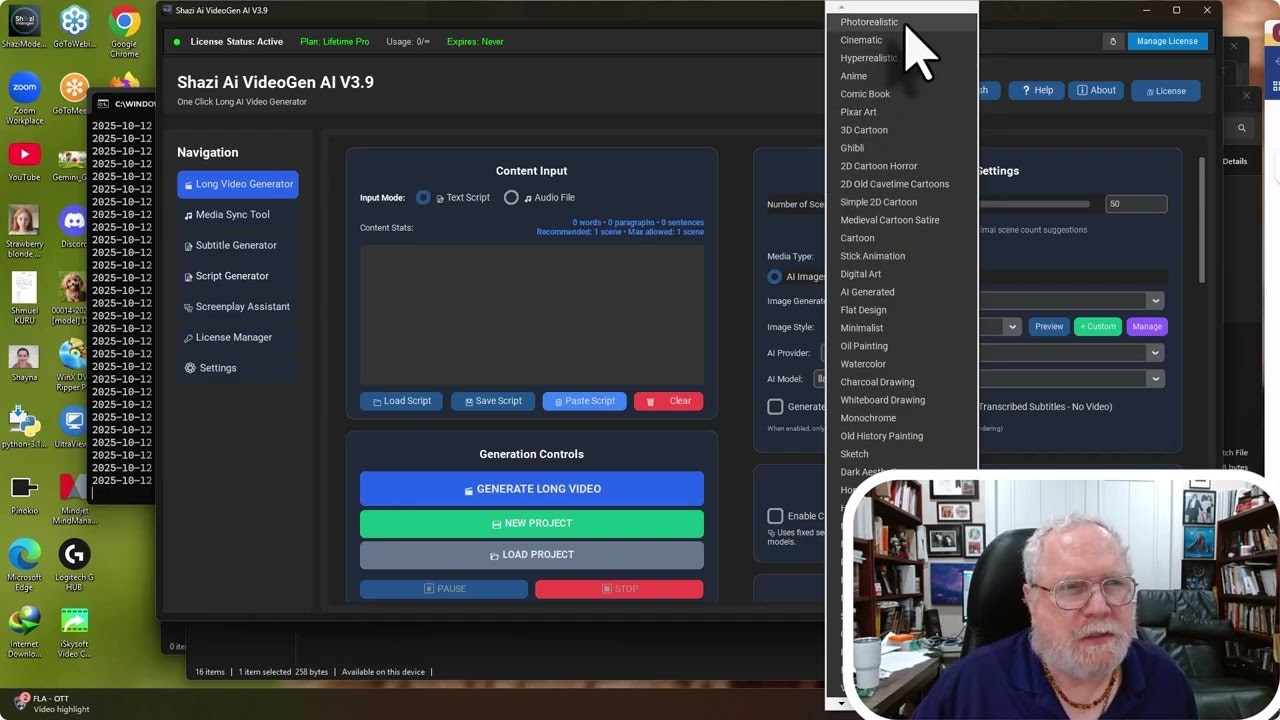Open Strawberry blonde image file icon
The image size is (1280, 720).
coord(24,232)
